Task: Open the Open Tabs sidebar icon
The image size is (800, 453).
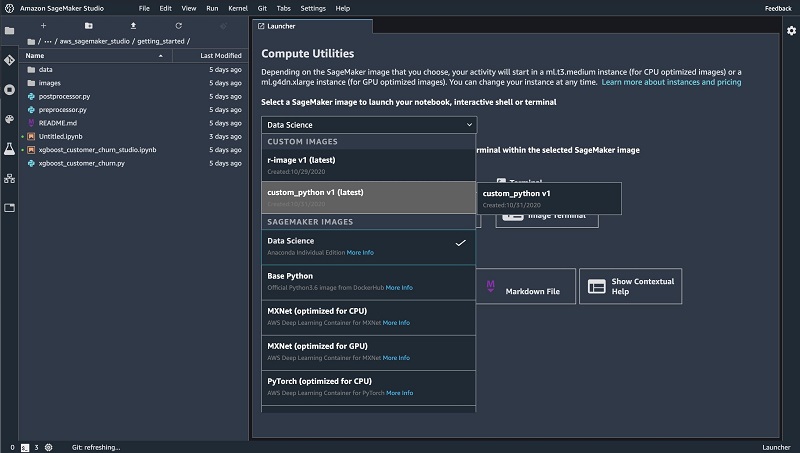Action: 9,208
